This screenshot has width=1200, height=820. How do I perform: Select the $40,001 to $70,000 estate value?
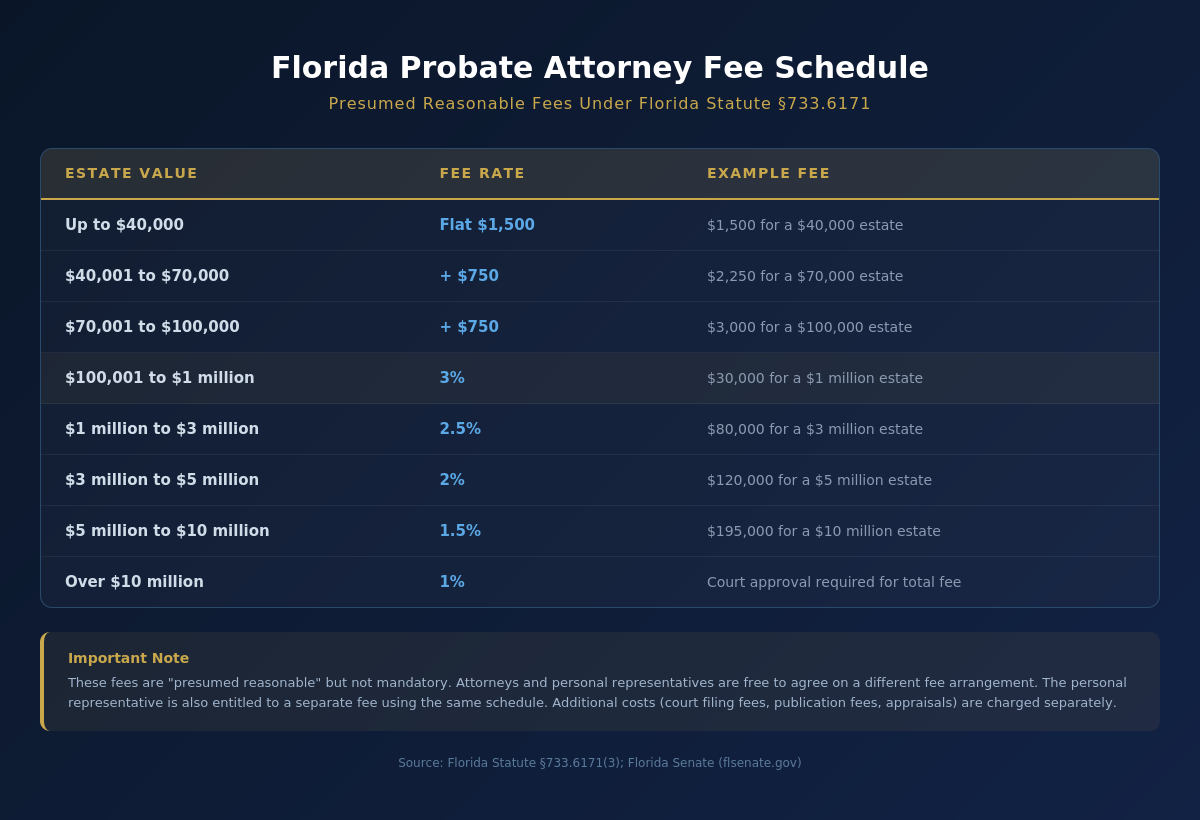(x=147, y=276)
